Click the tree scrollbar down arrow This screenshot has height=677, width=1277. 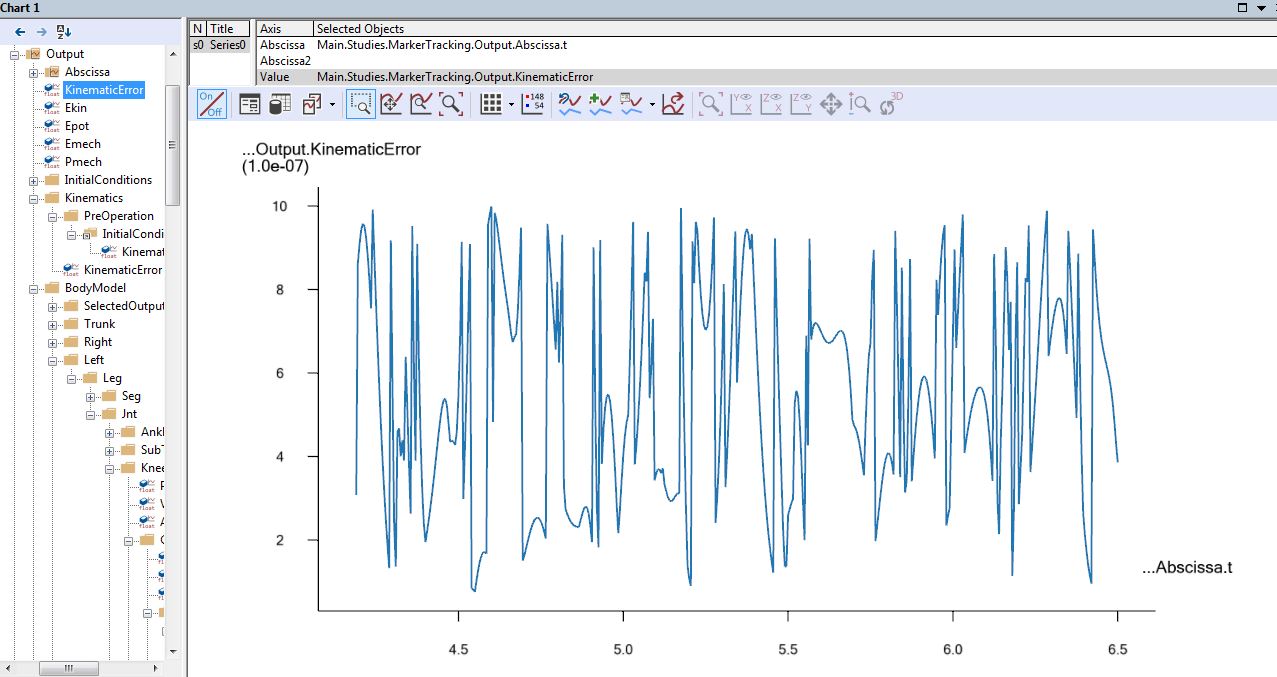pyautogui.click(x=172, y=651)
